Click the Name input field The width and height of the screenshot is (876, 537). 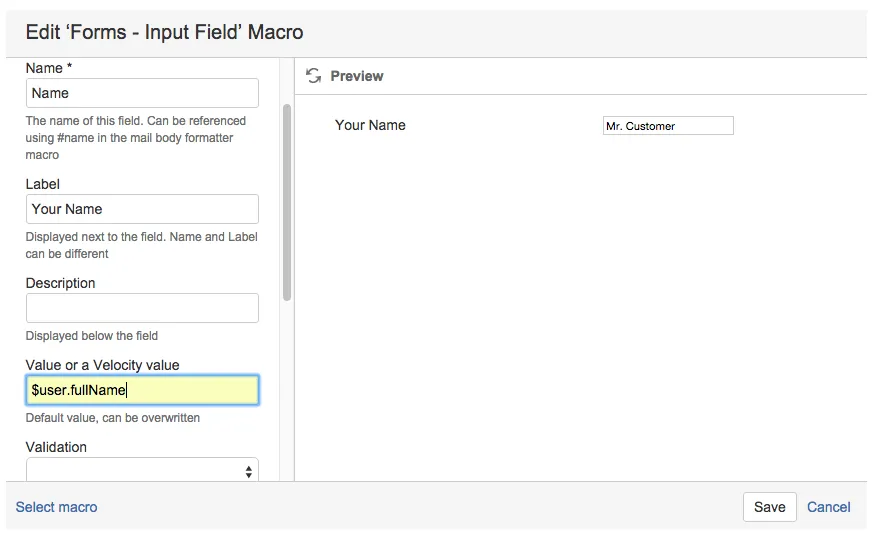pos(142,93)
